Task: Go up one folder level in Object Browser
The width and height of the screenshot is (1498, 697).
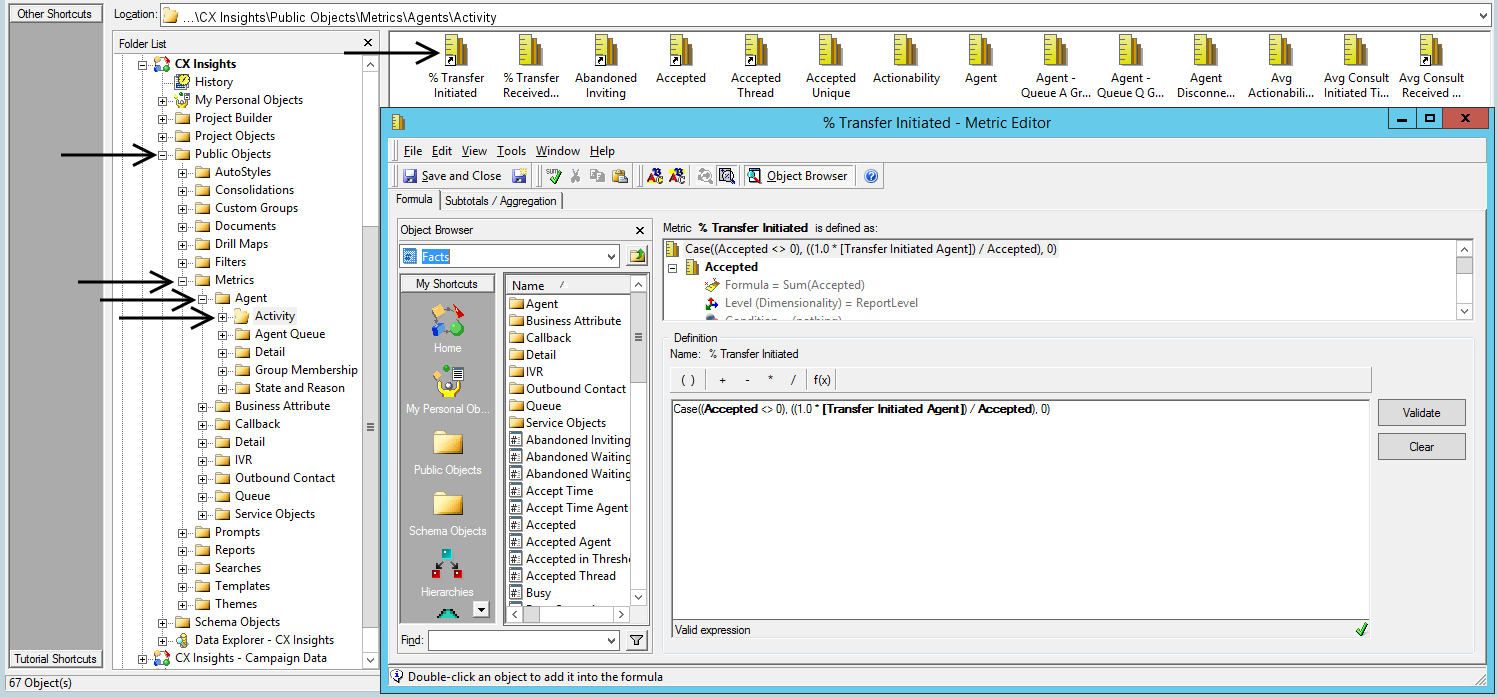Action: [x=637, y=257]
